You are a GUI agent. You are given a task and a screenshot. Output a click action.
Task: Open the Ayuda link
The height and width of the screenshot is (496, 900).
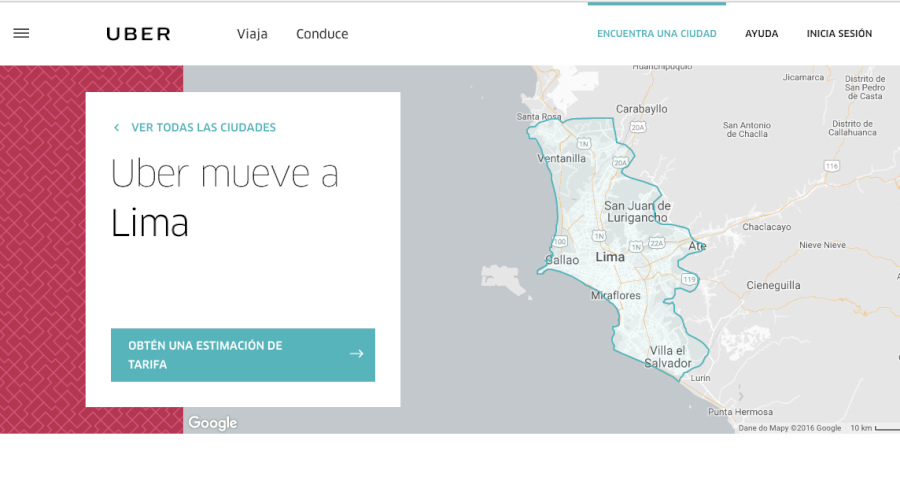pyautogui.click(x=761, y=34)
